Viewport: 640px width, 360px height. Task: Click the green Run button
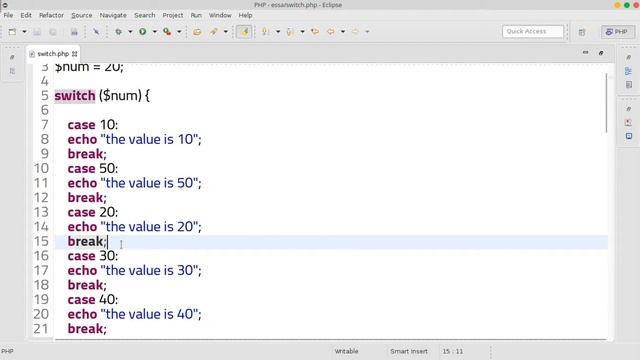tap(142, 31)
